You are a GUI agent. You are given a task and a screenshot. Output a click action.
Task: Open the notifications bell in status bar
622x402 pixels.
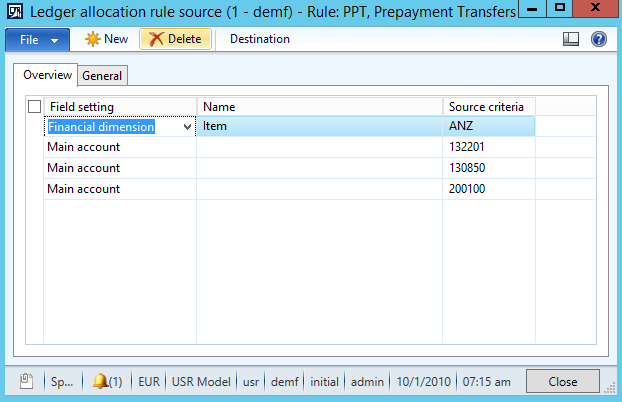pos(108,382)
